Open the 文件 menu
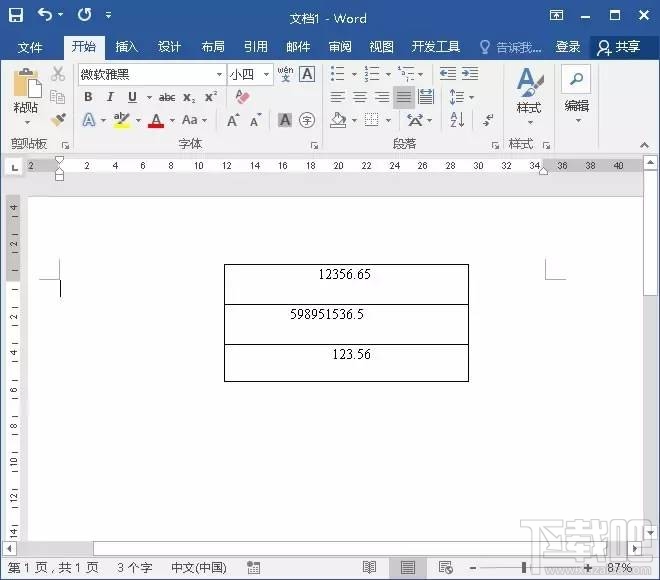The height and width of the screenshot is (580, 660). click(30, 47)
